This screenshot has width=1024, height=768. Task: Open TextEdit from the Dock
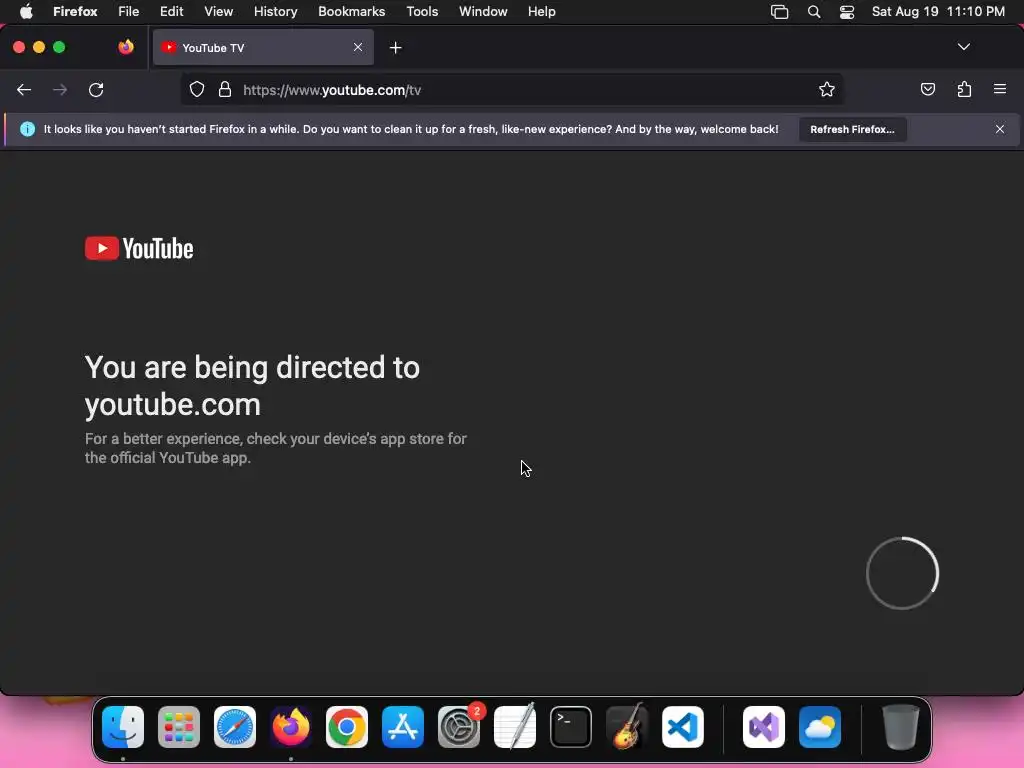[x=515, y=727]
